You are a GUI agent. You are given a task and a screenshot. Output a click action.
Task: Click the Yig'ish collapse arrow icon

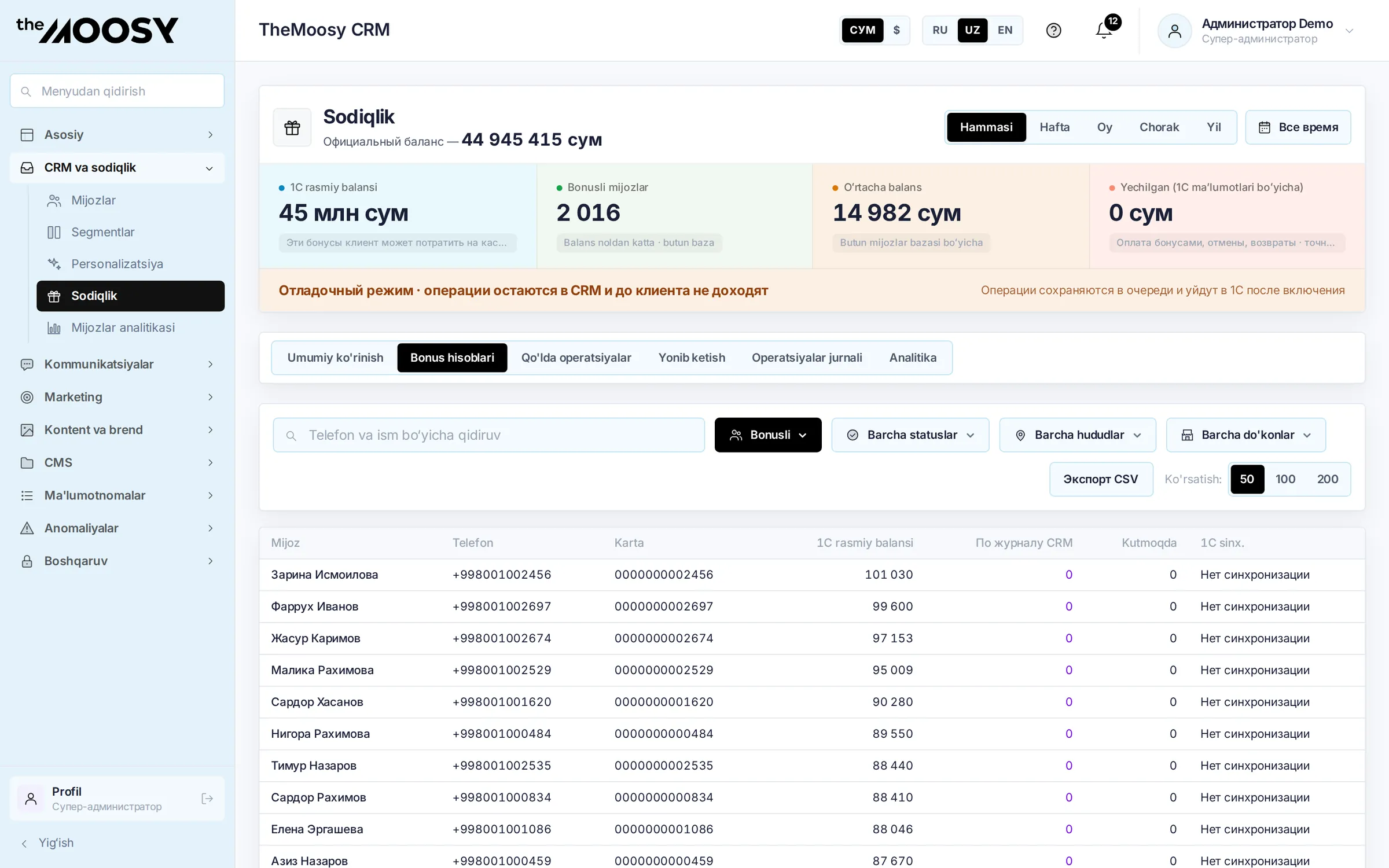coord(24,843)
